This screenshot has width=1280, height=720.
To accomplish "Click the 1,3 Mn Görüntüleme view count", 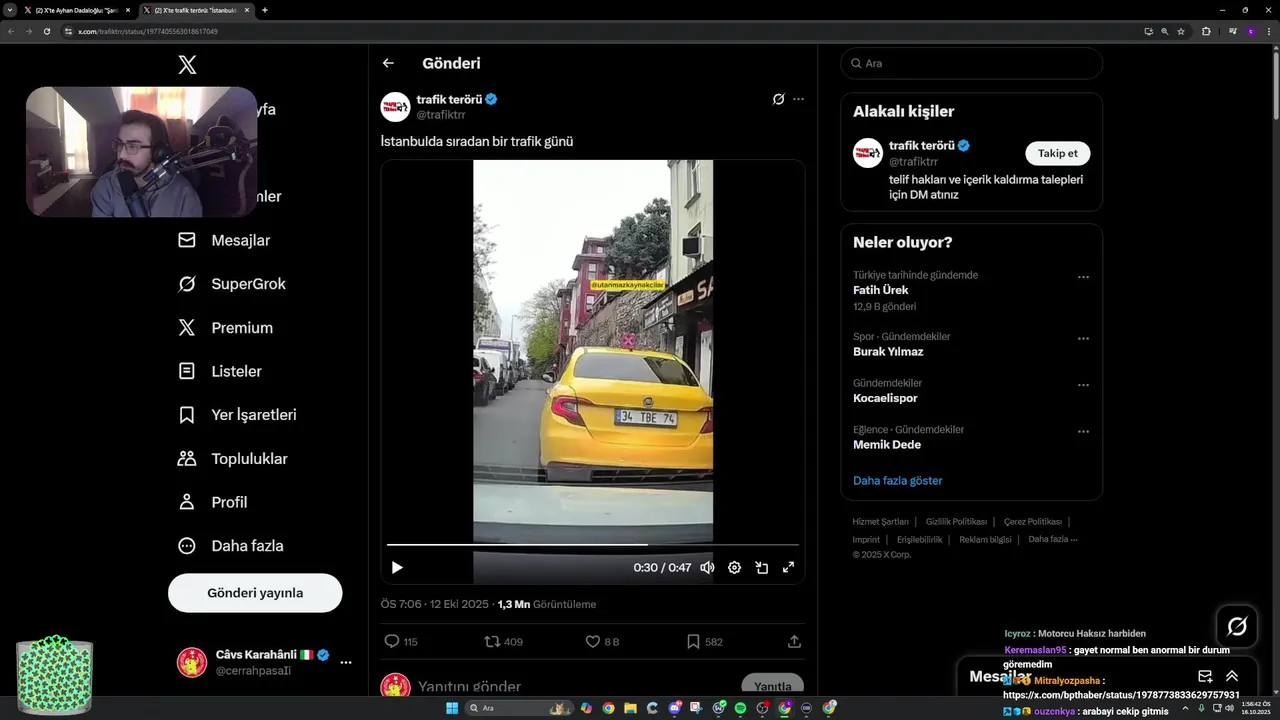I will [x=547, y=604].
